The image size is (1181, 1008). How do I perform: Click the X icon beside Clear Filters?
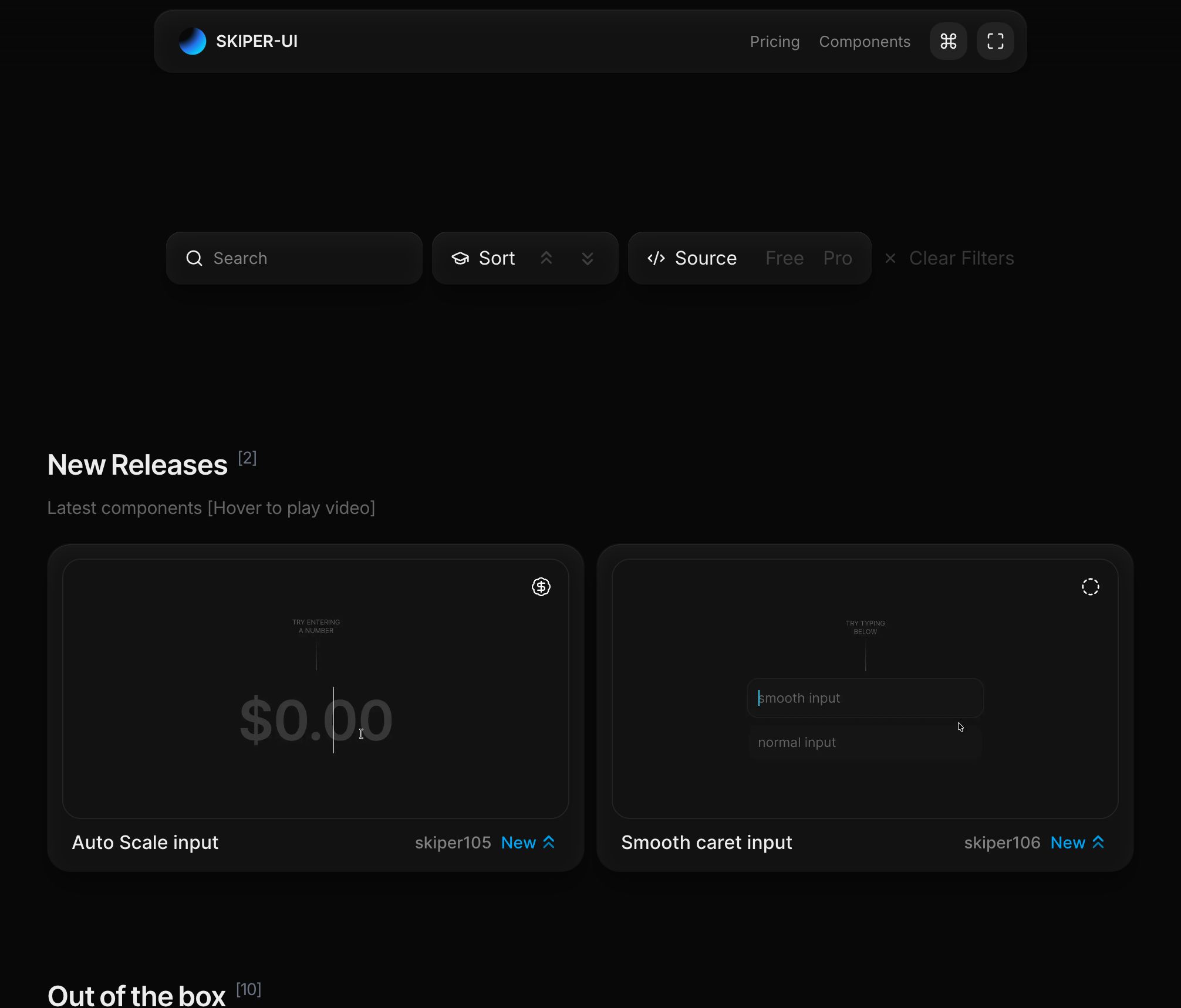(890, 258)
